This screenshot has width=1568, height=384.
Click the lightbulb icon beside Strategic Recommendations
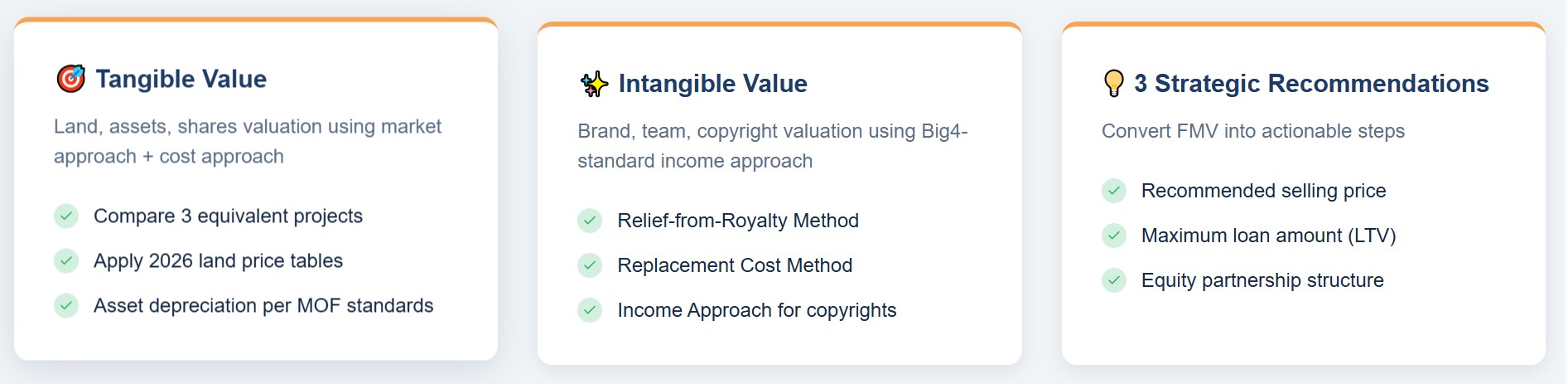coord(1114,84)
